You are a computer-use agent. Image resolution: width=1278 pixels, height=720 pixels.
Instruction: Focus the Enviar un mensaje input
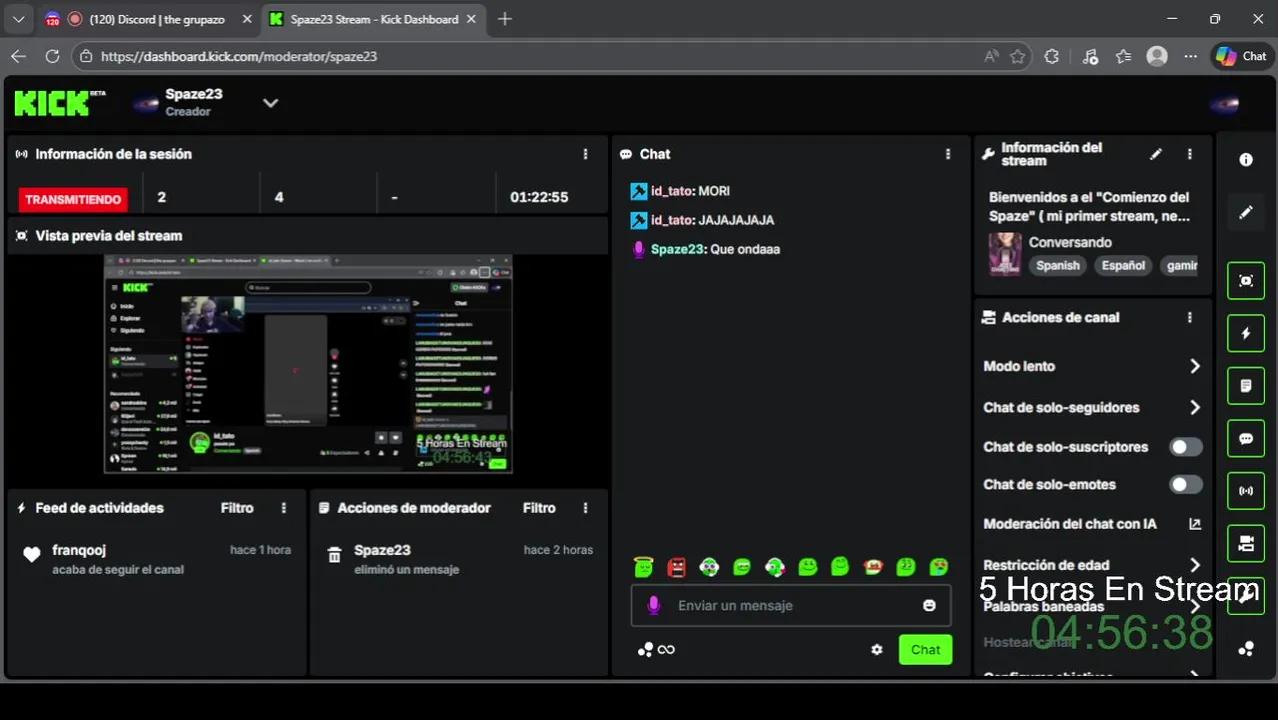tap(790, 605)
